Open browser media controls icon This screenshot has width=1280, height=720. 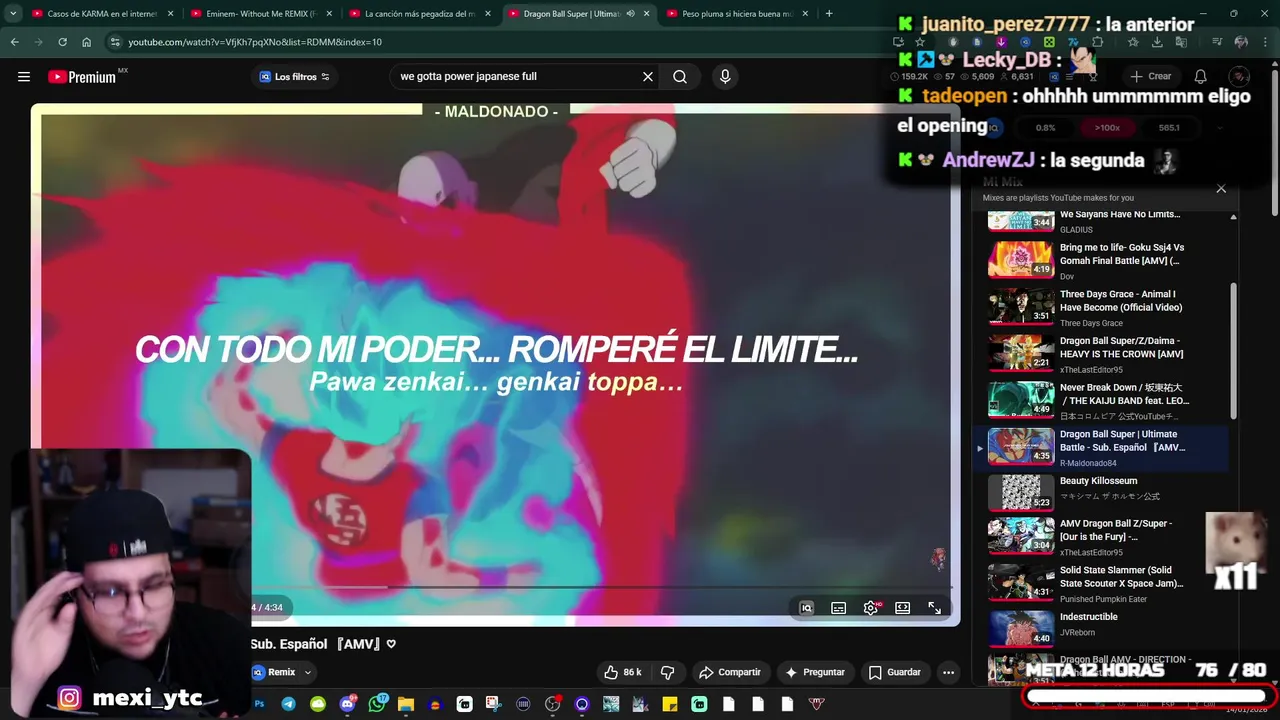click(1217, 42)
